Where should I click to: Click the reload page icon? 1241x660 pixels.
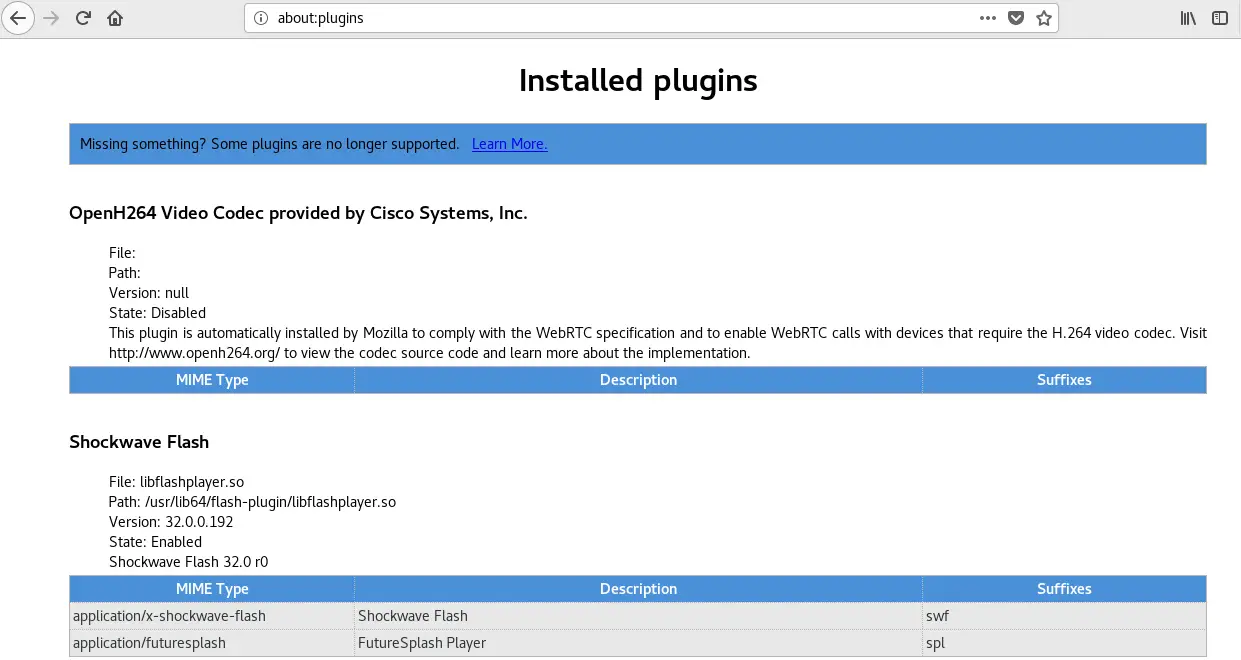point(83,17)
